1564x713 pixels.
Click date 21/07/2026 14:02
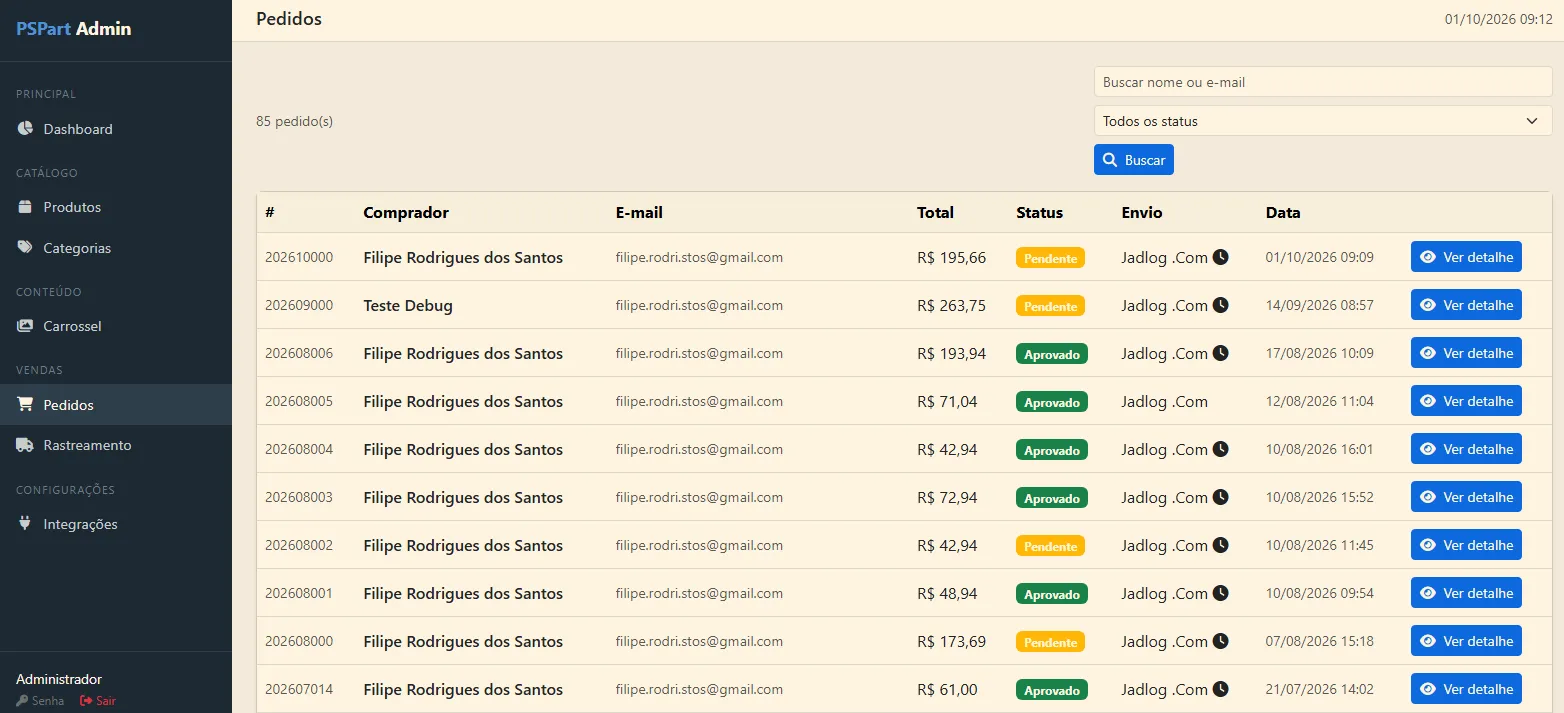pos(1319,689)
